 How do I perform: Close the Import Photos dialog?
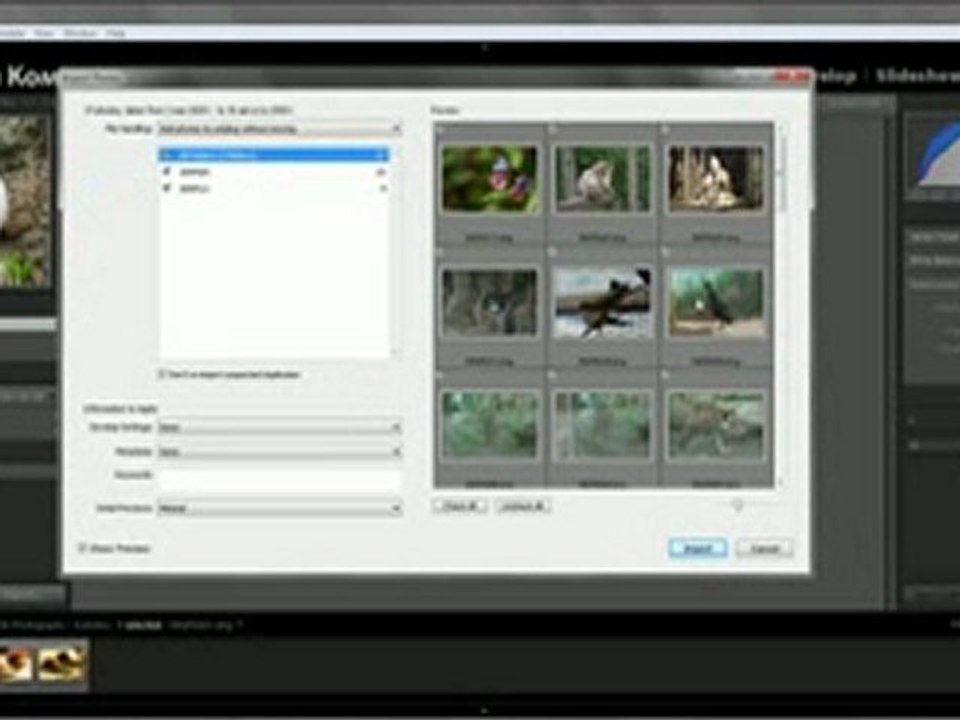pyautogui.click(x=792, y=77)
